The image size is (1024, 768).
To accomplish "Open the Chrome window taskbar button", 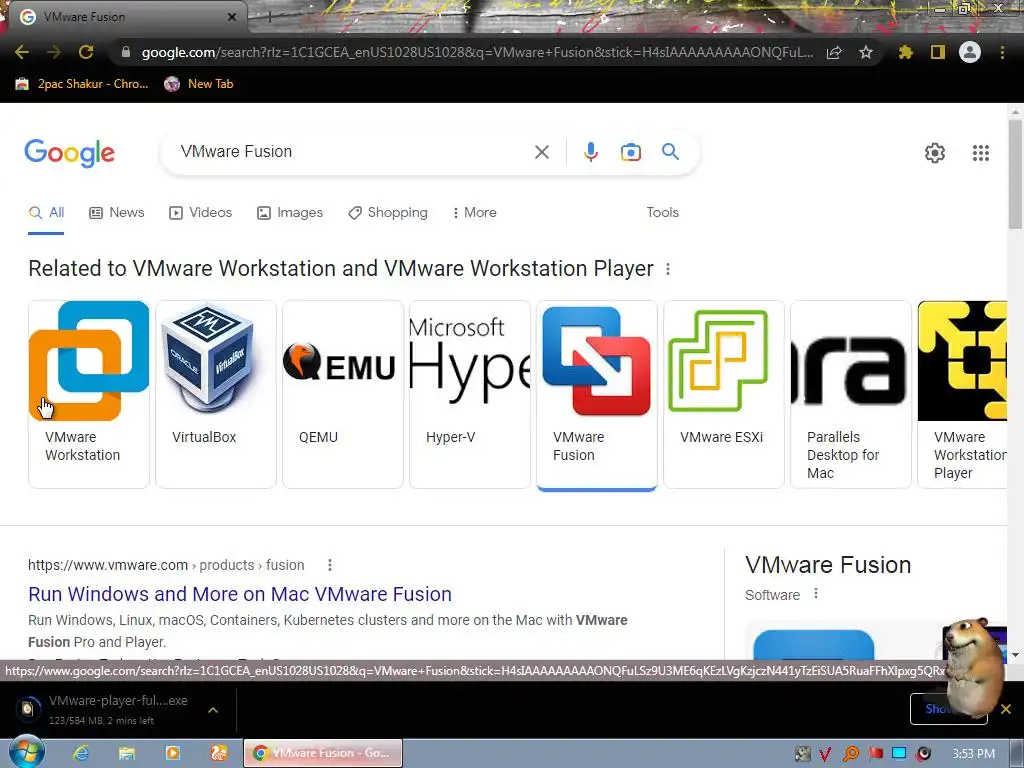I will (323, 753).
